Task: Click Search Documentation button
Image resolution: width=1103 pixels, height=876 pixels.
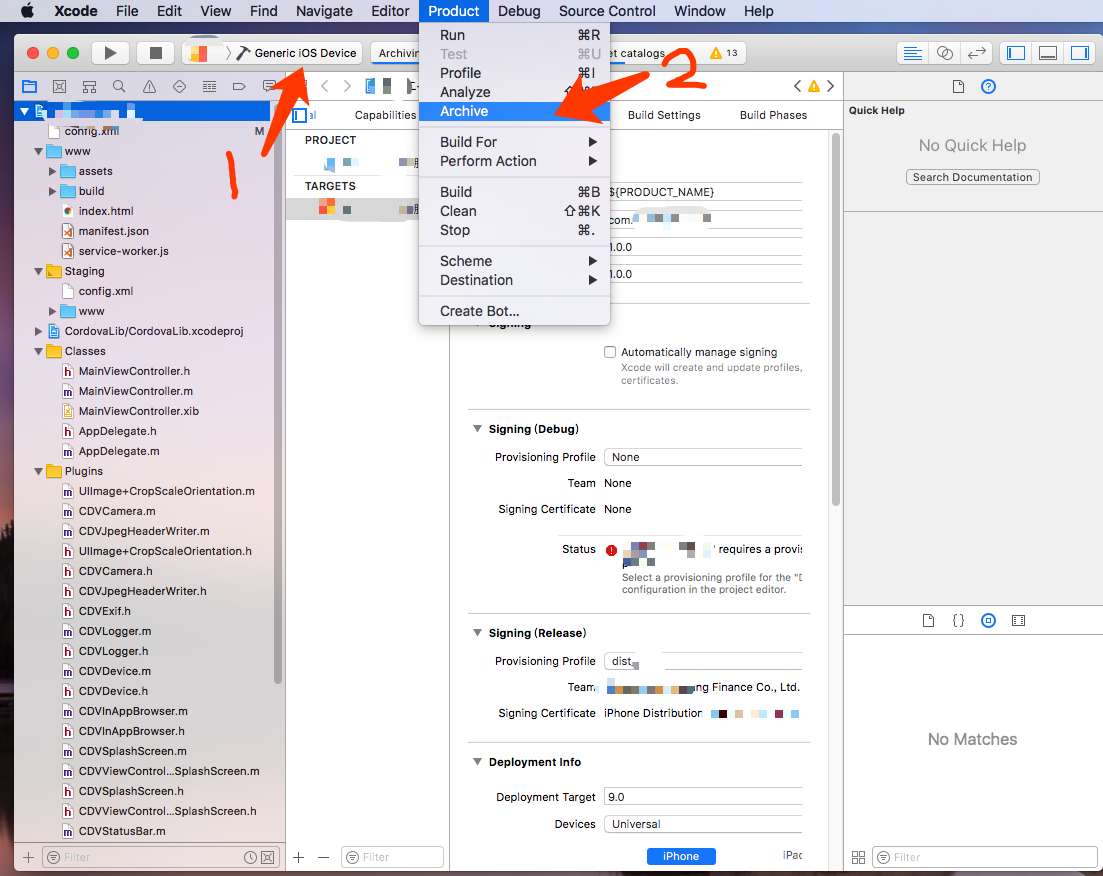Action: [x=972, y=177]
